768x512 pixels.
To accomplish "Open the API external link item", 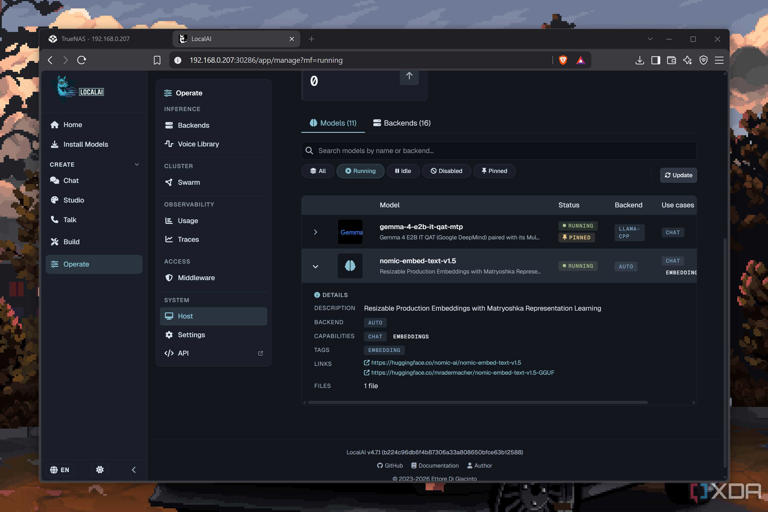I will tap(213, 353).
